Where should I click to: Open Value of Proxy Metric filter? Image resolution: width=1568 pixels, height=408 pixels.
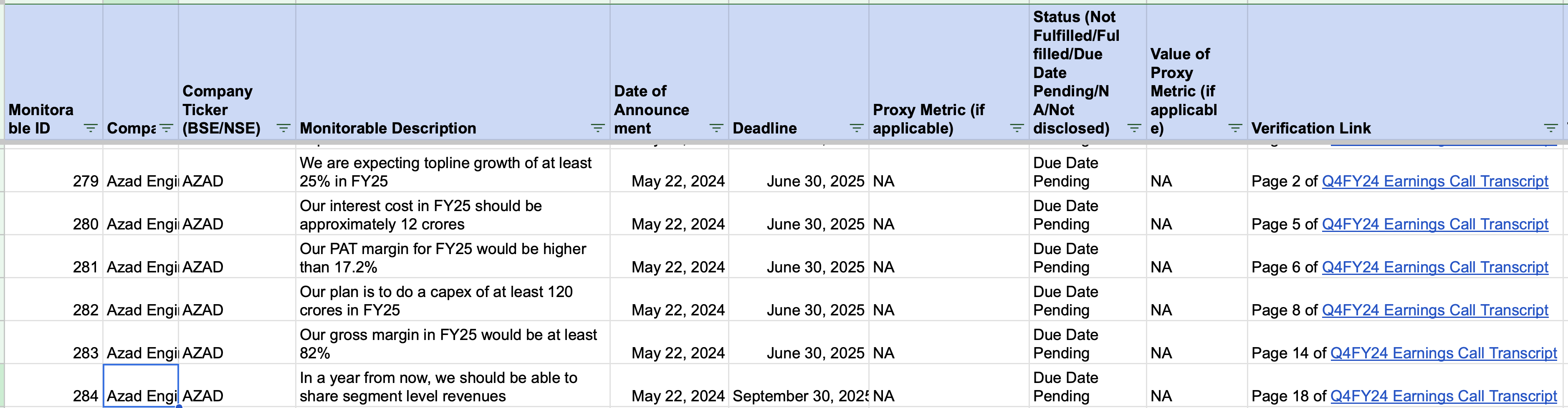[1235, 128]
